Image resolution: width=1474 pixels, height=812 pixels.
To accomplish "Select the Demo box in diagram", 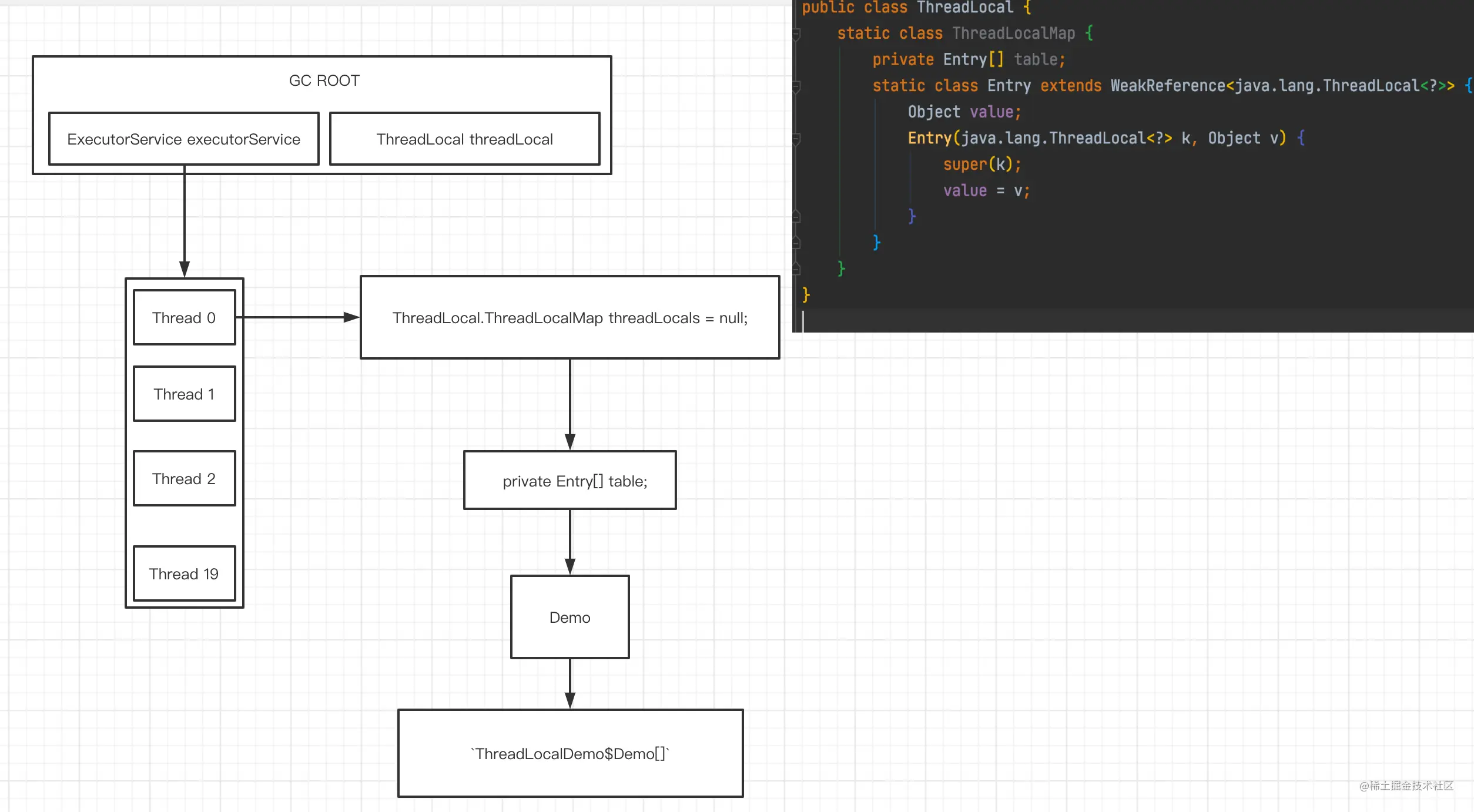I will 570,617.
